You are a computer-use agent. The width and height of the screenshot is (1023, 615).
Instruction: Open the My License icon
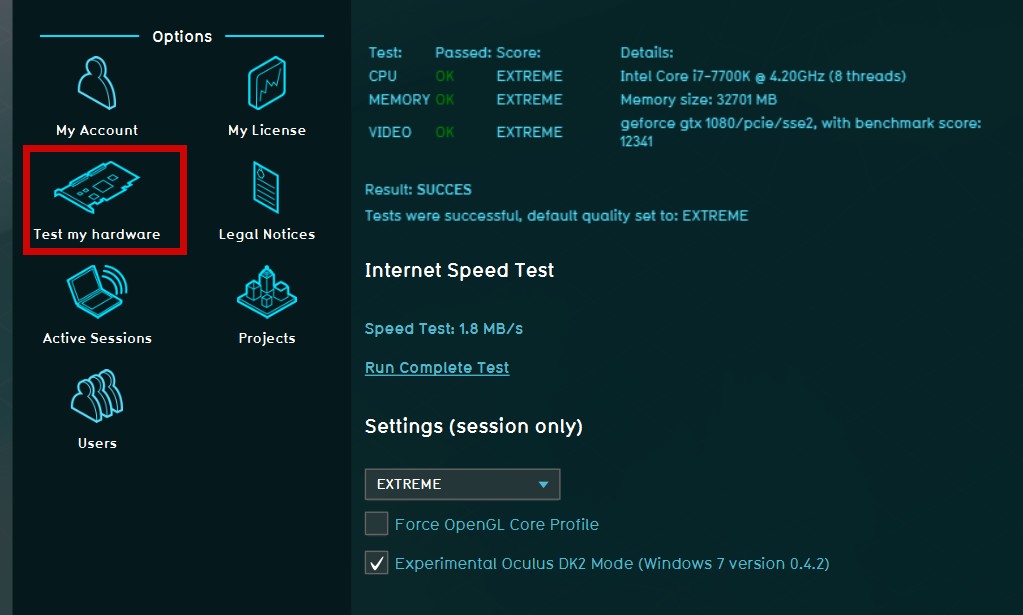266,84
